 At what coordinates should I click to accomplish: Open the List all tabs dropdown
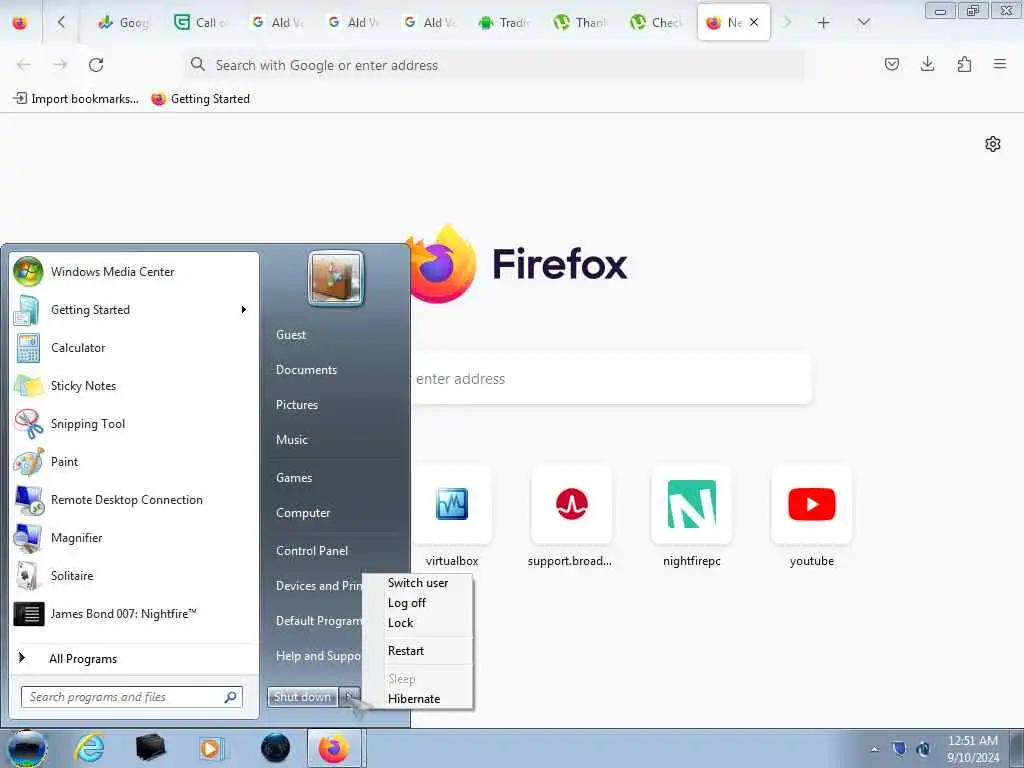[x=863, y=23]
